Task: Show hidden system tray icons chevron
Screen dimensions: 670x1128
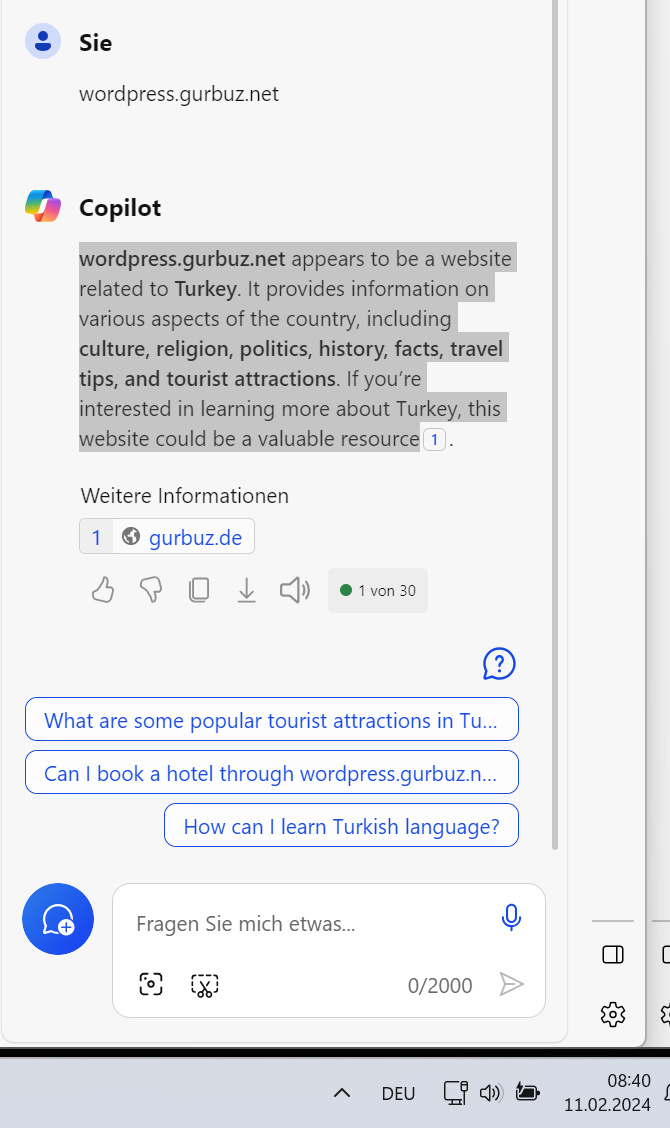Action: tap(342, 1093)
